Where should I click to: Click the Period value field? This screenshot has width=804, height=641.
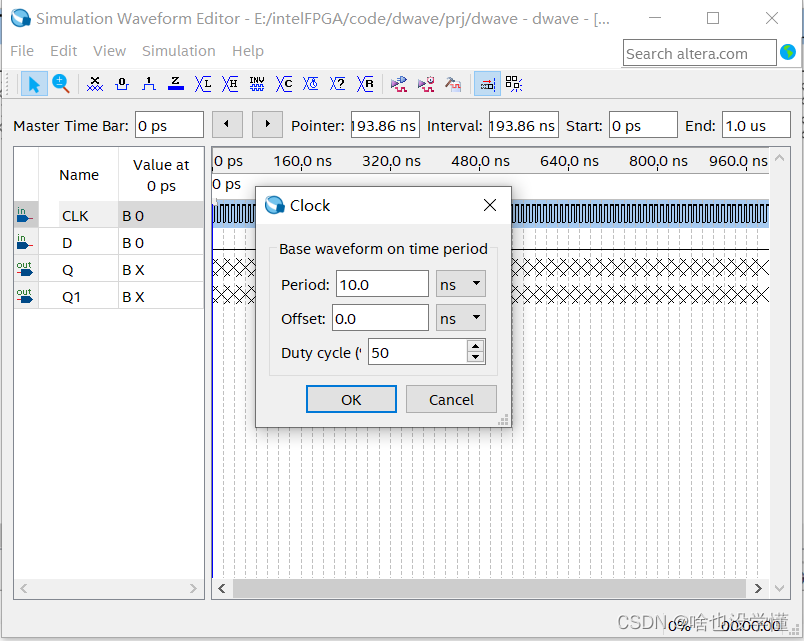pyautogui.click(x=382, y=284)
